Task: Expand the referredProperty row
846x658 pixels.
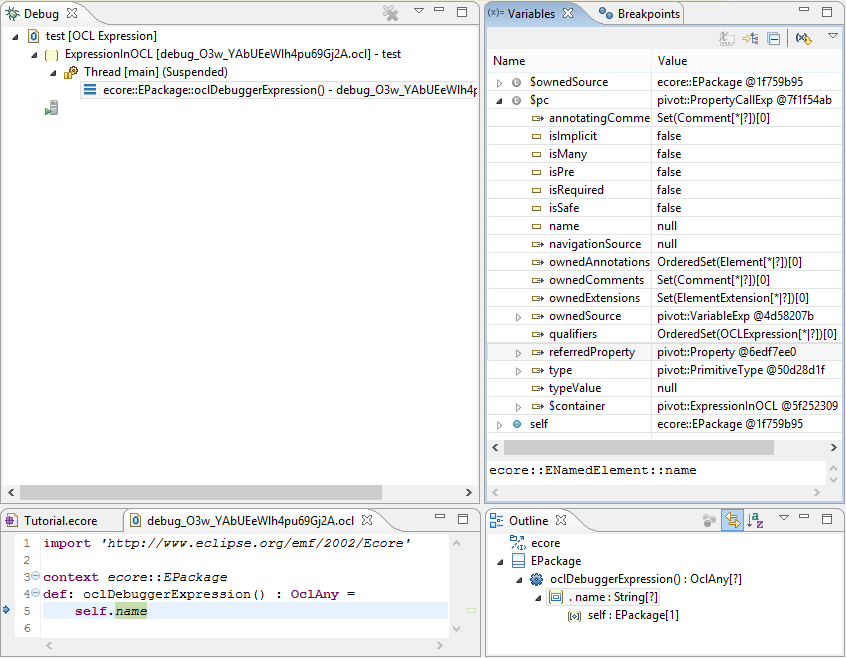Action: [518, 353]
